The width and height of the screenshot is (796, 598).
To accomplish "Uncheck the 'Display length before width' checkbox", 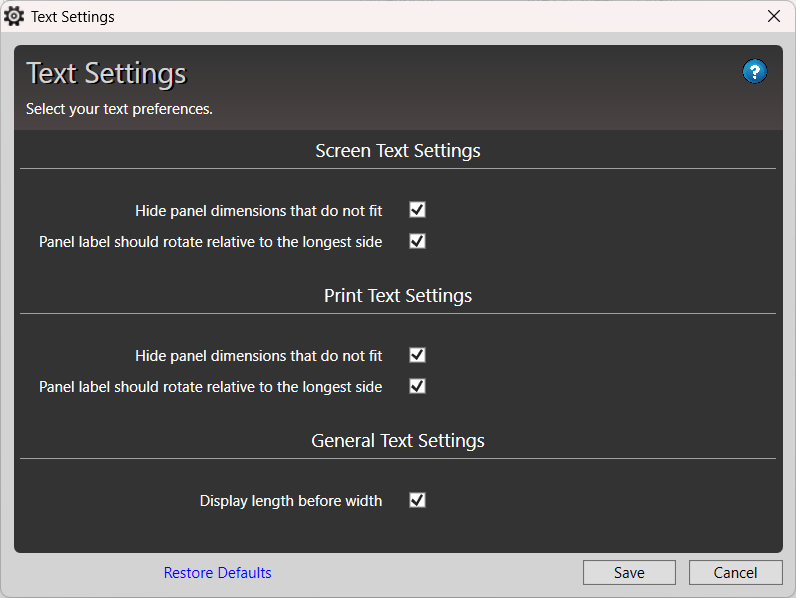I will coord(417,500).
